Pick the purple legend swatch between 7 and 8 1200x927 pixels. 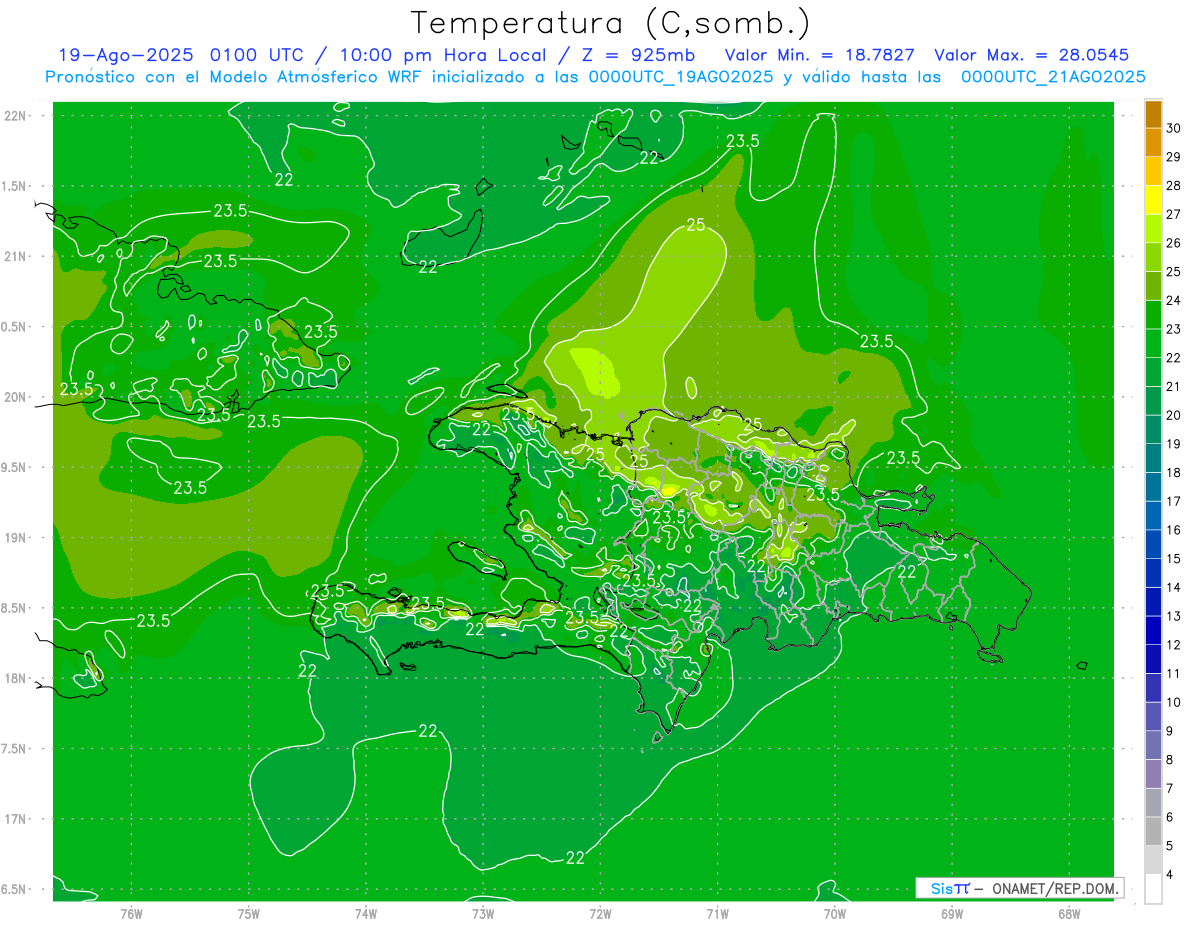(x=1153, y=774)
